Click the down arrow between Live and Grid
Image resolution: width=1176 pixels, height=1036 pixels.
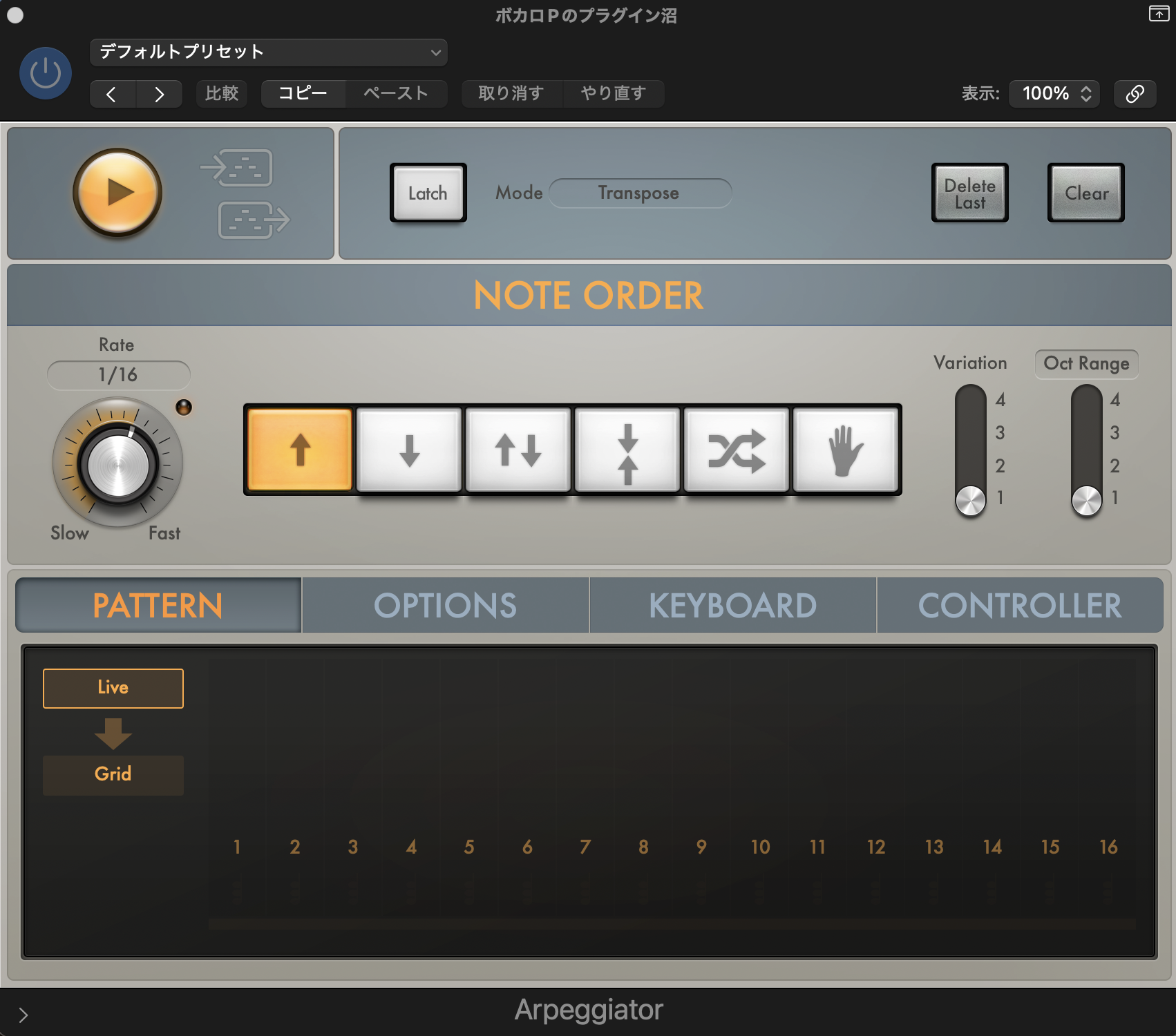[x=113, y=733]
